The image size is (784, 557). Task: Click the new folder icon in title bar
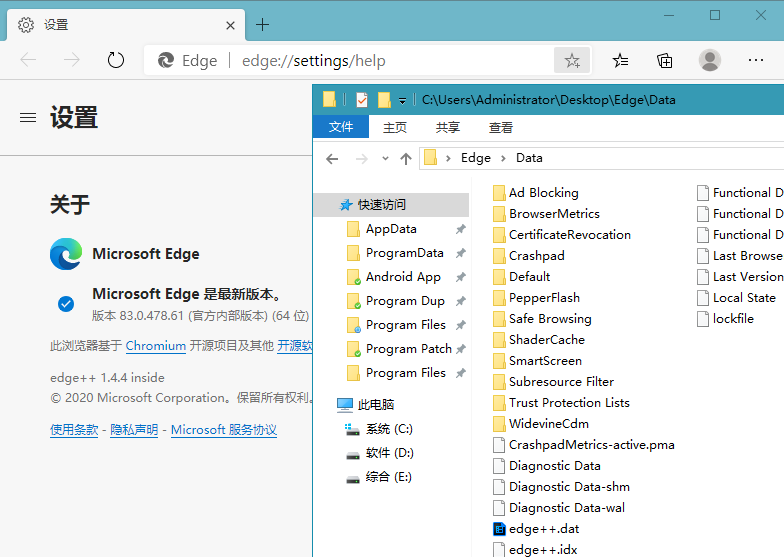coord(384,100)
